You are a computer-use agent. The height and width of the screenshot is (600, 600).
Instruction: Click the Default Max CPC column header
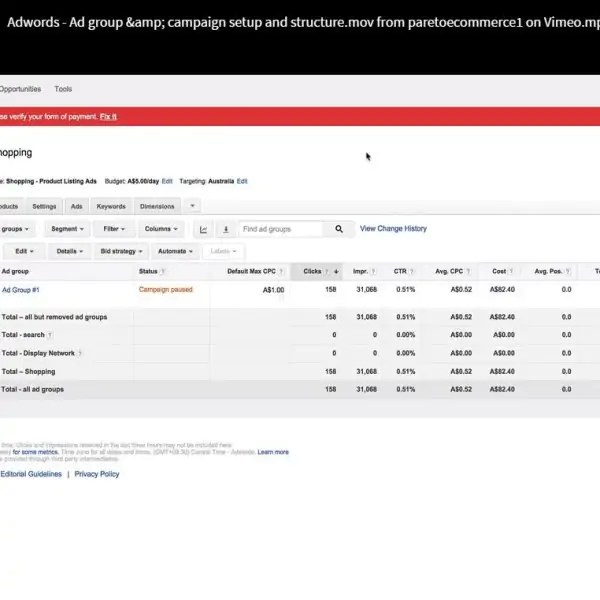[x=251, y=271]
